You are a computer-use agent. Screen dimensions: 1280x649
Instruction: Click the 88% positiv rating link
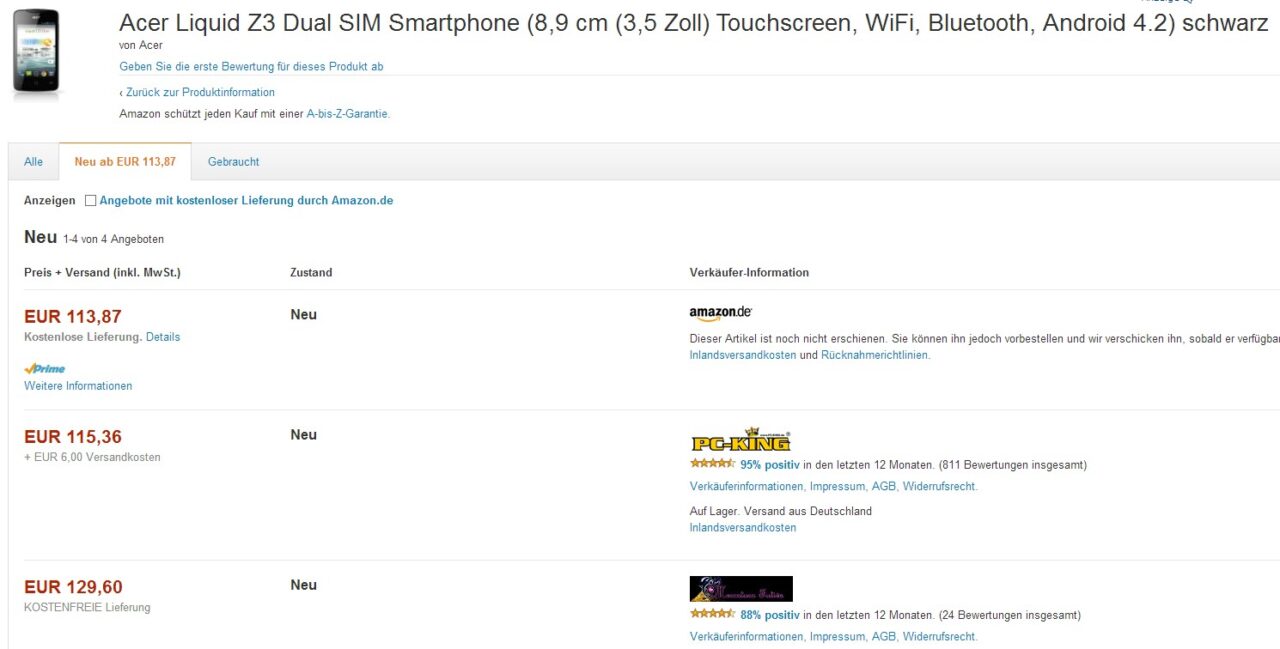[770, 615]
